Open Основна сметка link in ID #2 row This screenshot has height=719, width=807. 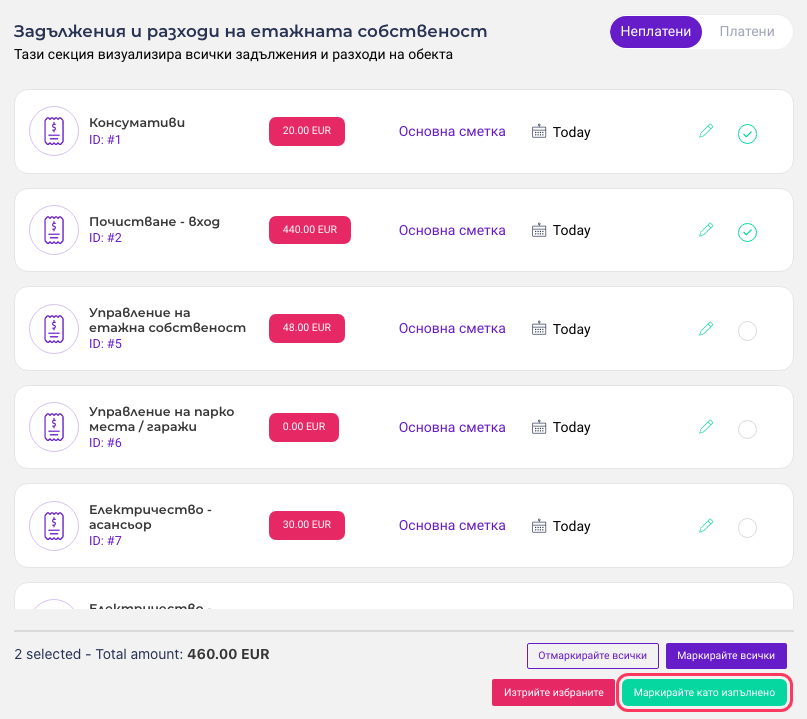[x=452, y=230]
